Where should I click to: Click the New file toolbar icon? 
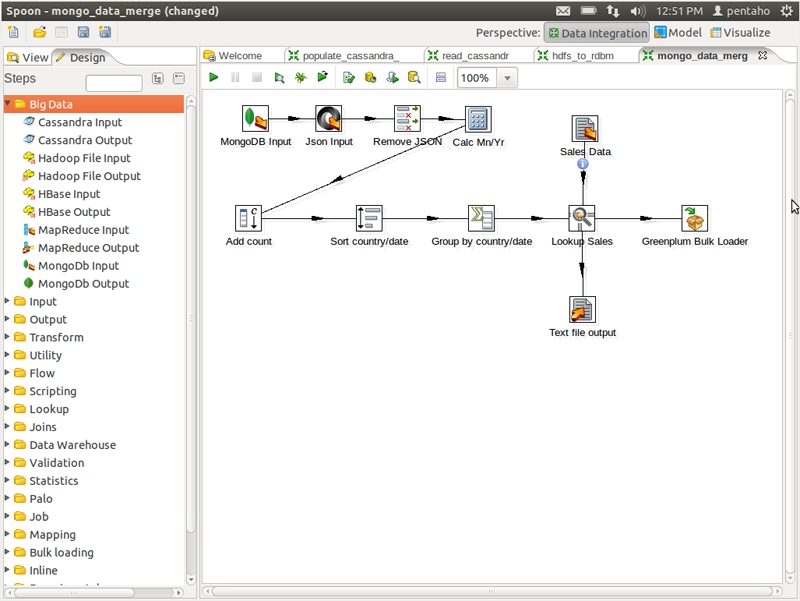pyautogui.click(x=13, y=32)
